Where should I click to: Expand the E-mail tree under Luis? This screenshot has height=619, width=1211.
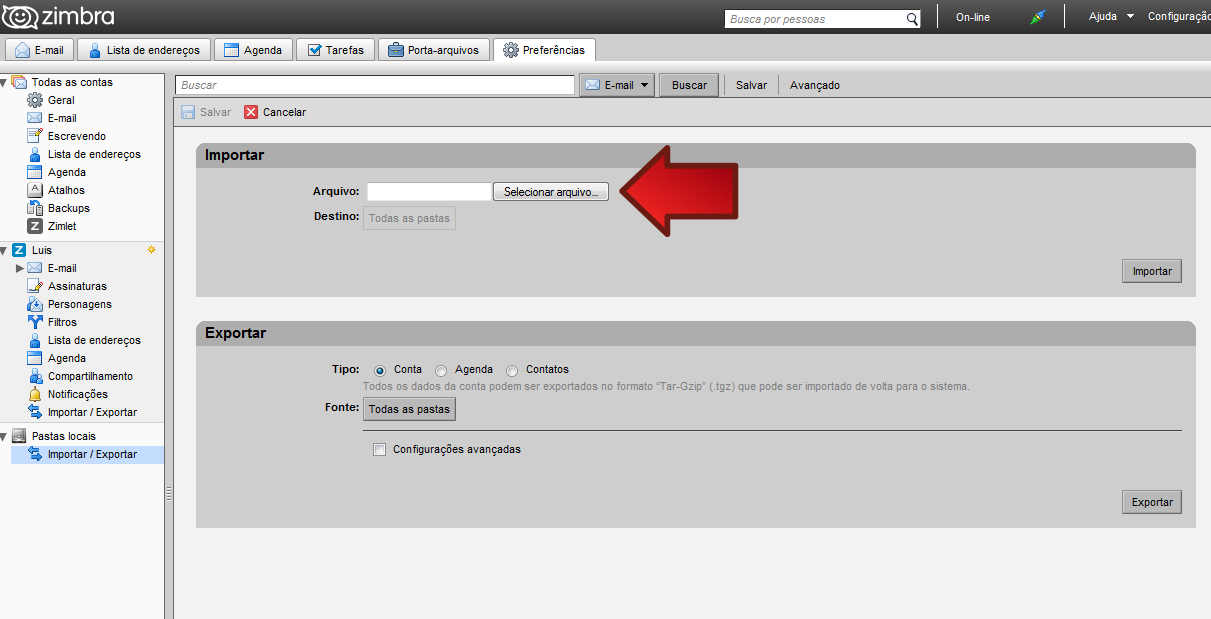pos(20,268)
